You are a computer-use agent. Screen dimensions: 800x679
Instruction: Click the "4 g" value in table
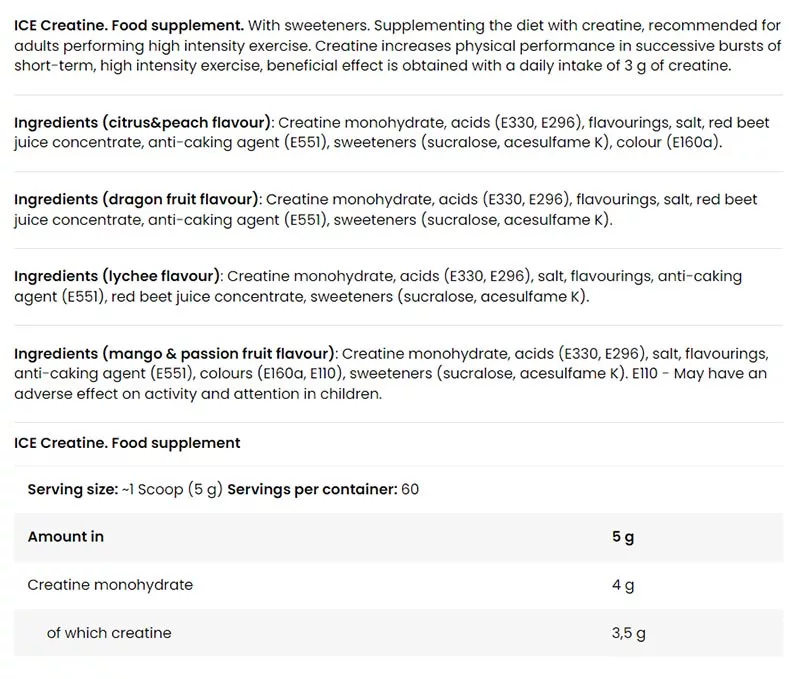pyautogui.click(x=623, y=585)
